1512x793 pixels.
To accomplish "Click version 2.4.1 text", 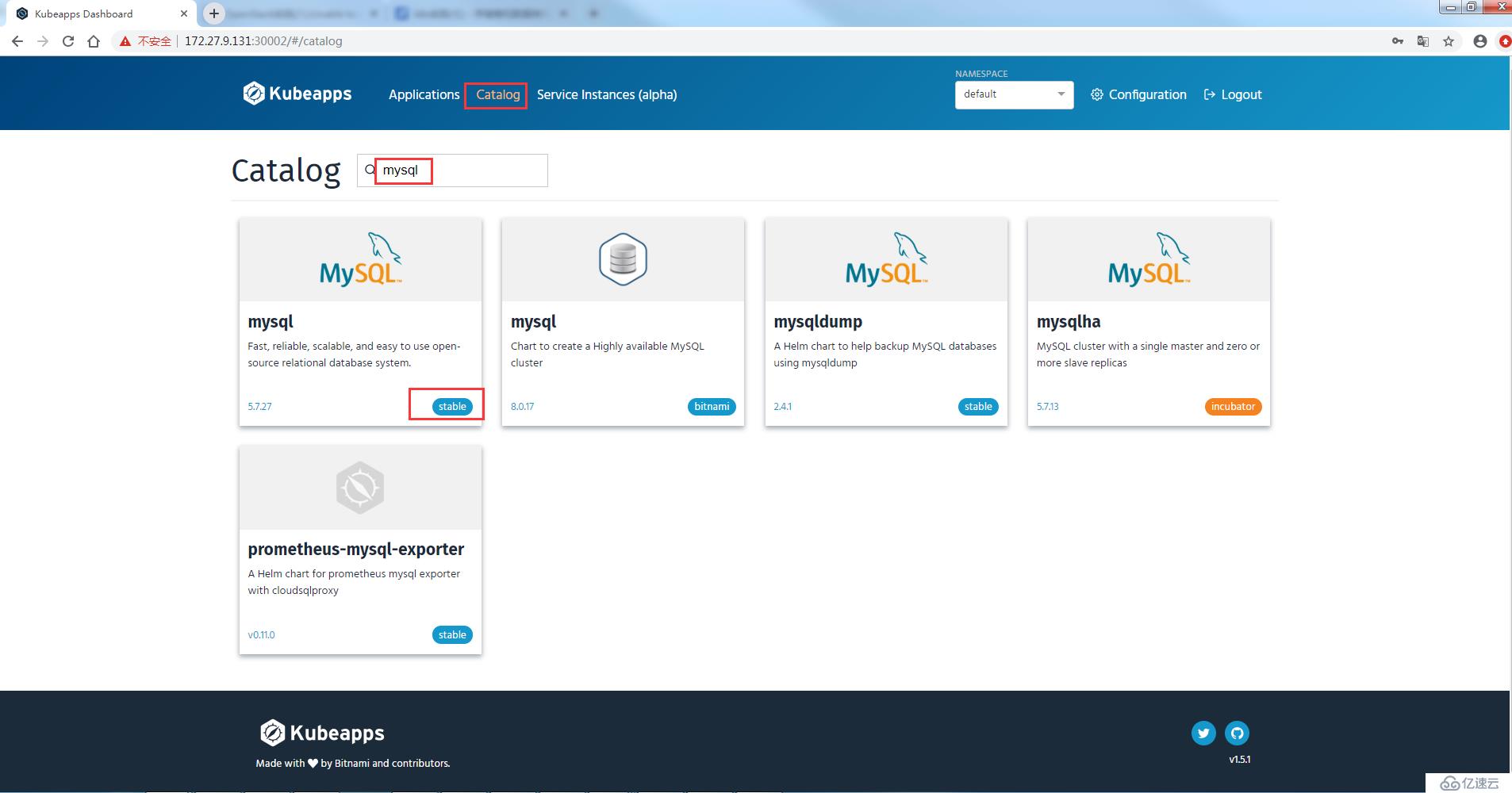I will click(782, 407).
